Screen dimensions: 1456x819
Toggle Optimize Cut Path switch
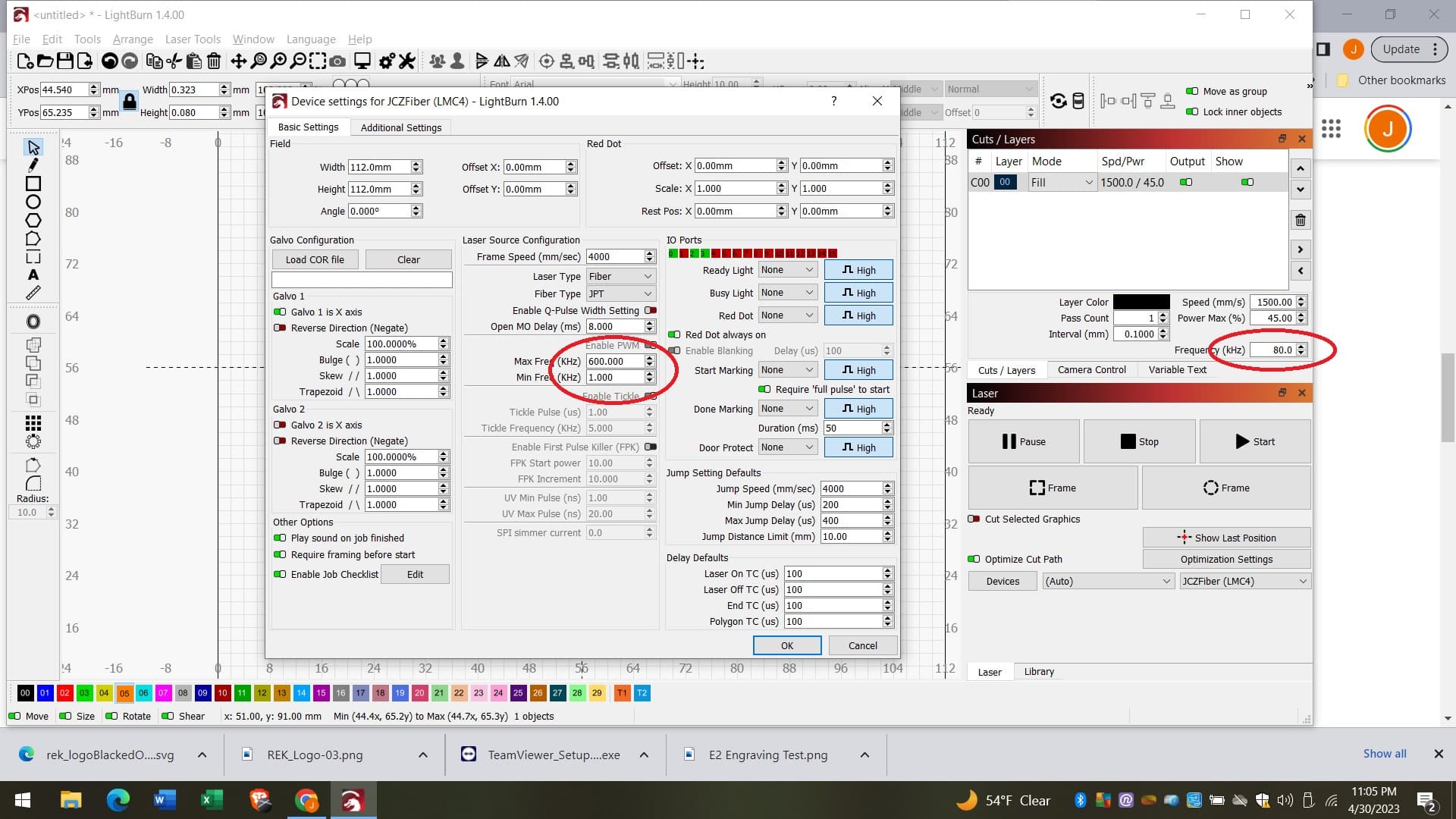[x=974, y=559]
